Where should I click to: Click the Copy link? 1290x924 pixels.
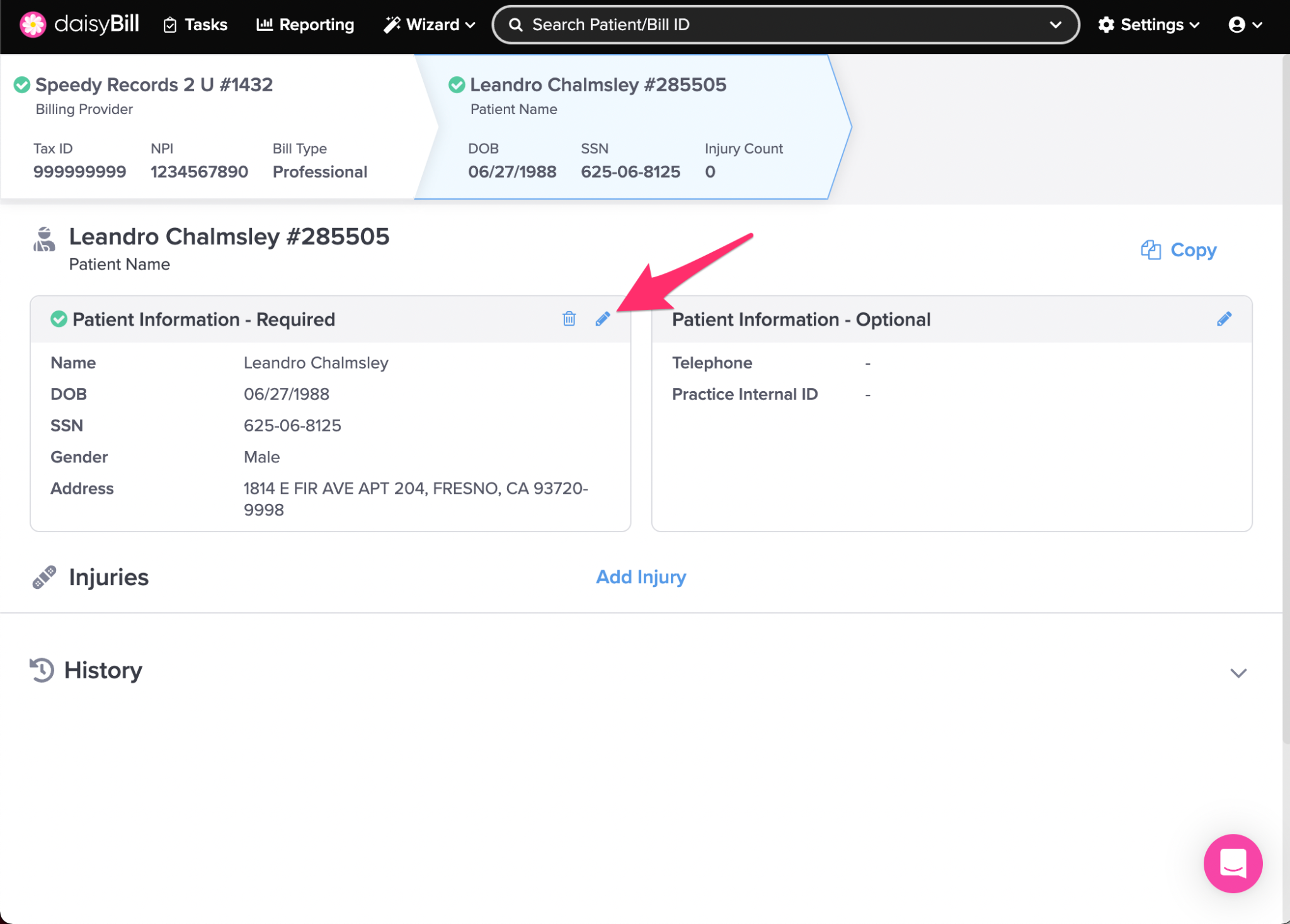(1193, 250)
